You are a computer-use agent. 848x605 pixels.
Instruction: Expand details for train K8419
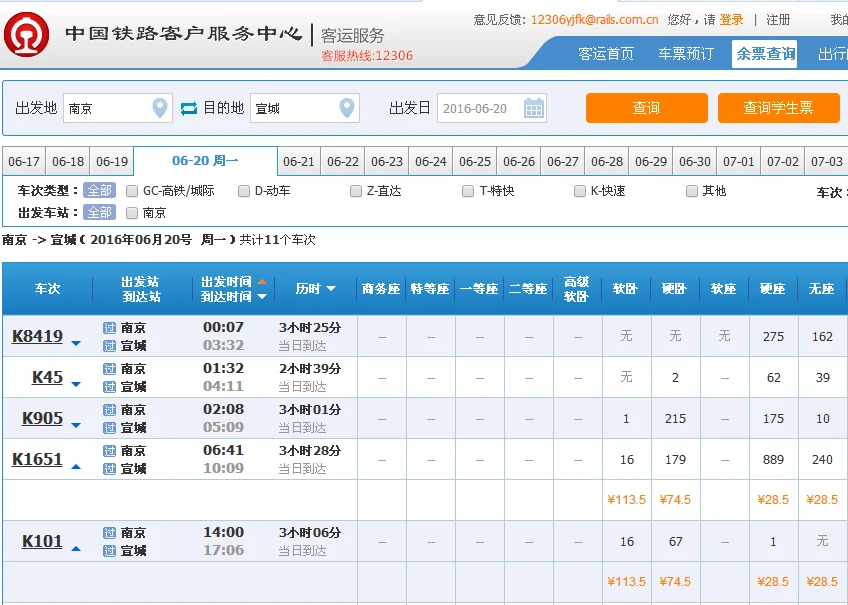coord(75,342)
